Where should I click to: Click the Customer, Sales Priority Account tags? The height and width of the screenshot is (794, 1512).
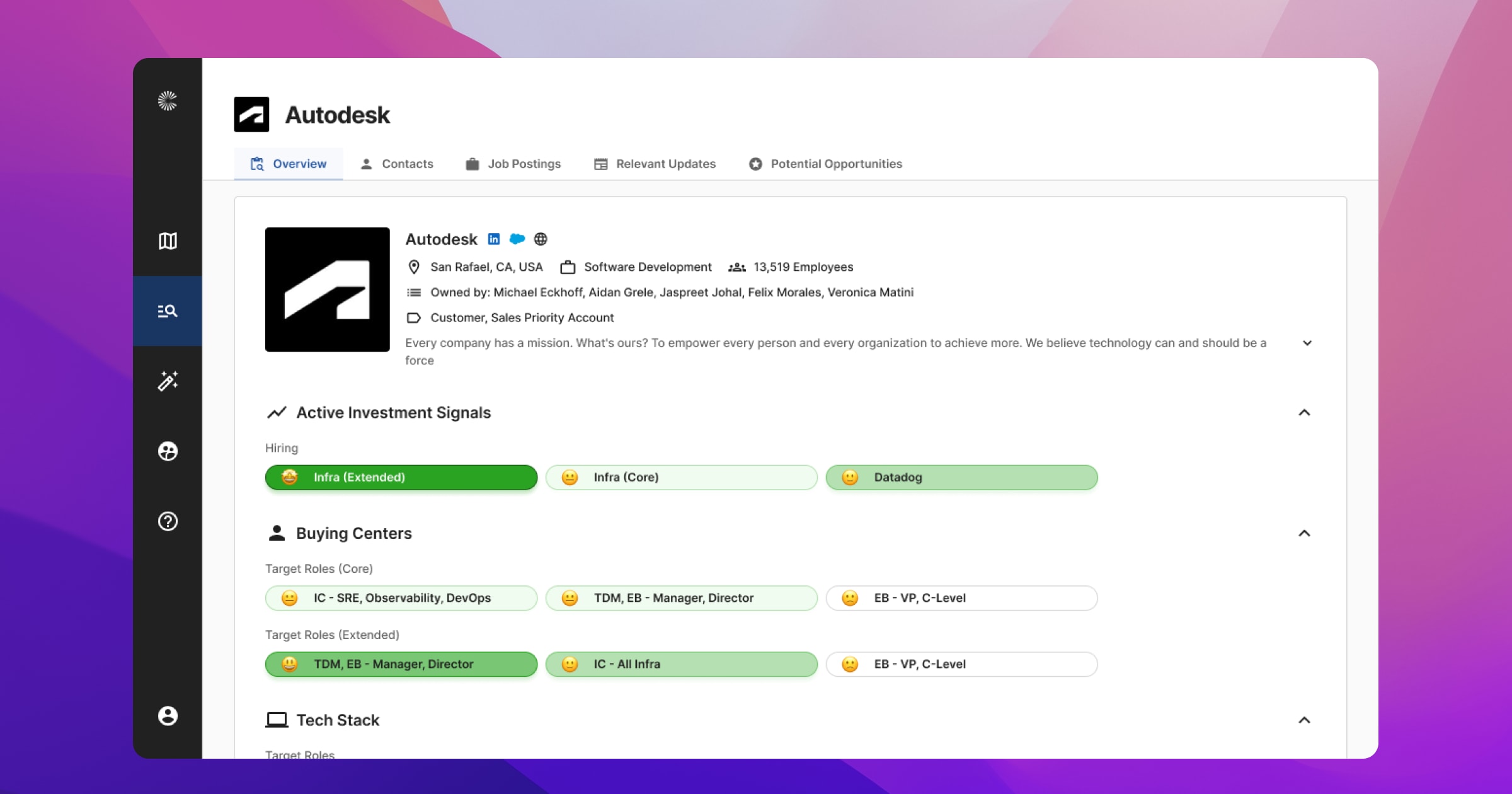pos(522,318)
